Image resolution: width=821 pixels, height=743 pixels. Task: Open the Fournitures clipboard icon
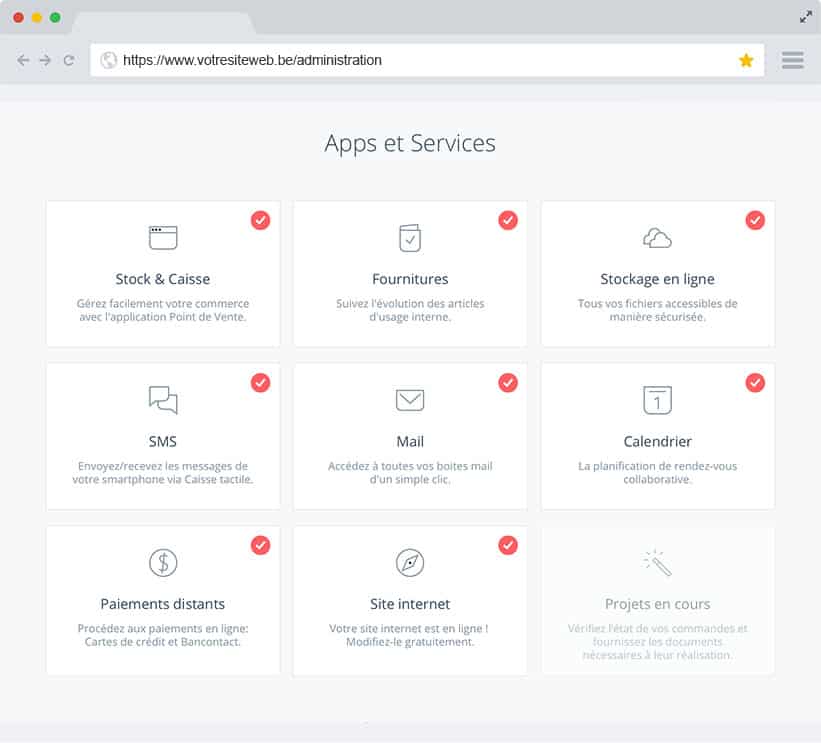(410, 238)
